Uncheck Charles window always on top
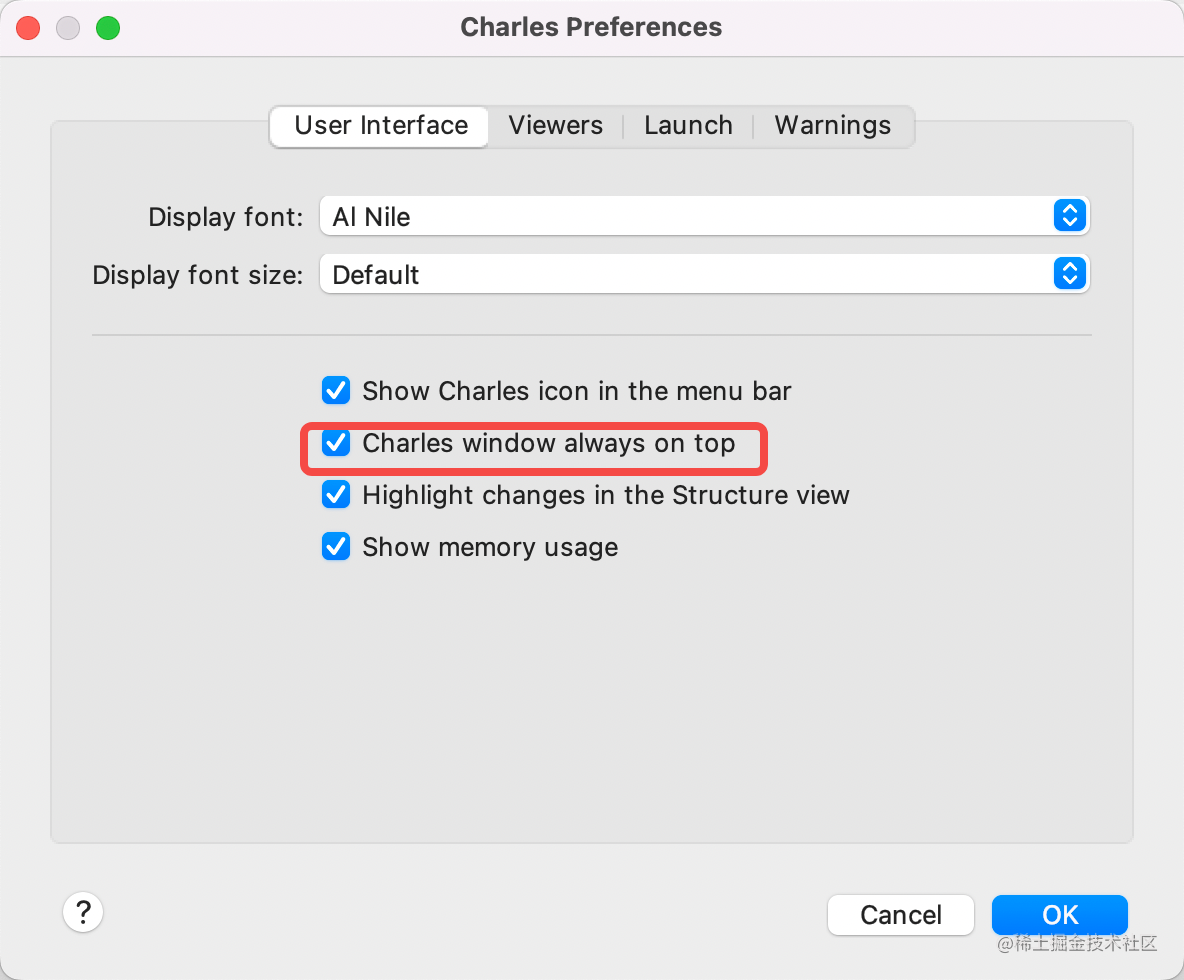Viewport: 1184px width, 980px height. (x=336, y=443)
